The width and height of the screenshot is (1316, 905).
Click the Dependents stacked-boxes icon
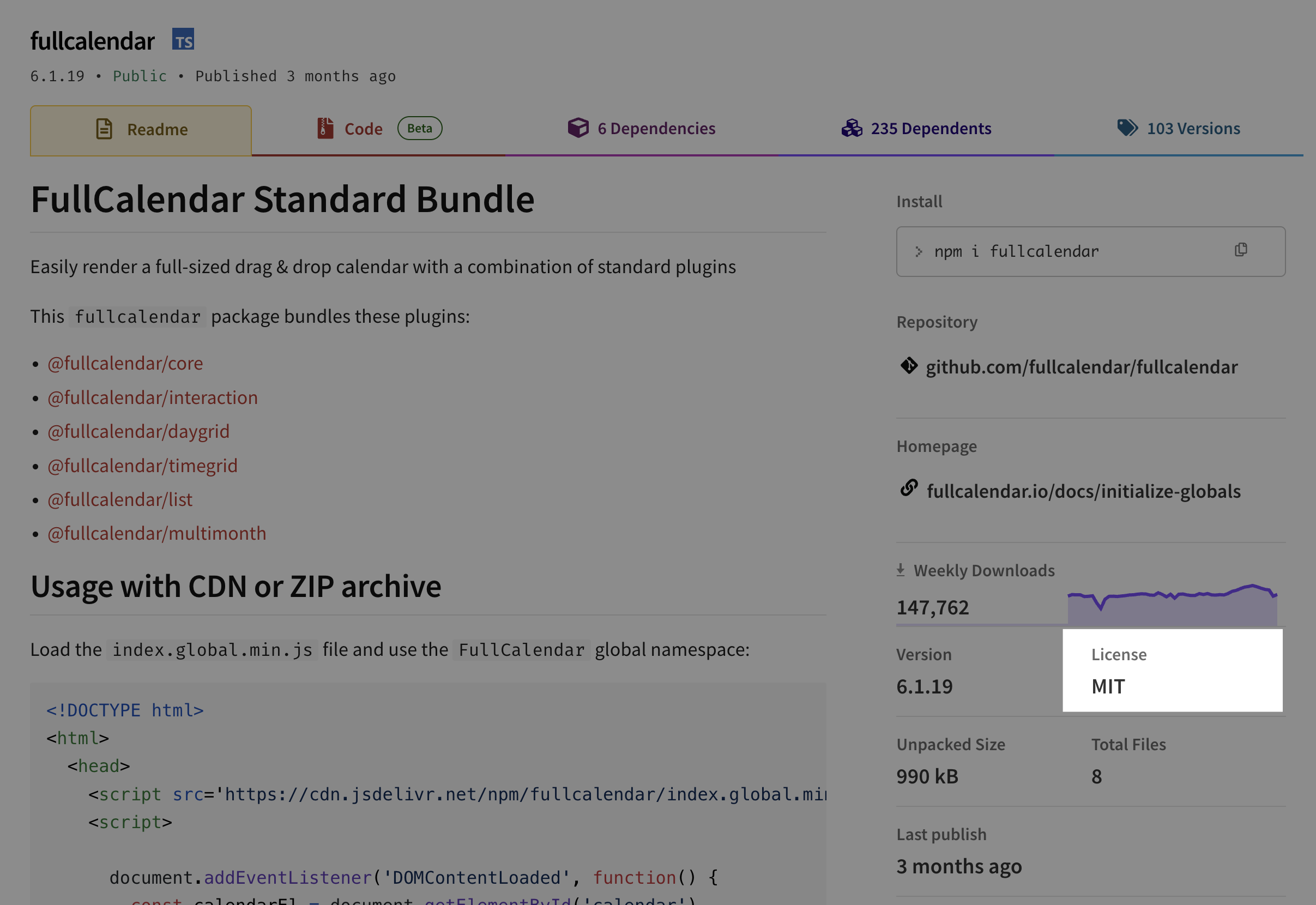coord(851,128)
